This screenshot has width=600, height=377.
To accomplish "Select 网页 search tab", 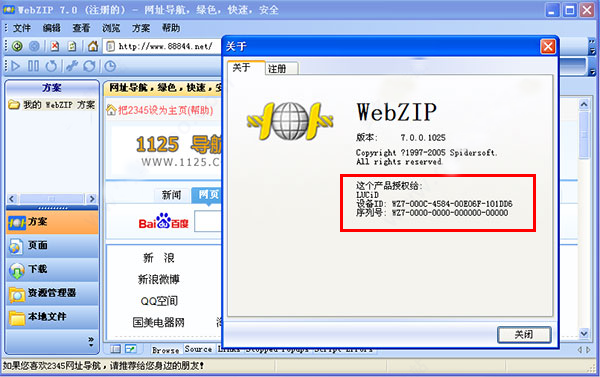I will tap(208, 194).
